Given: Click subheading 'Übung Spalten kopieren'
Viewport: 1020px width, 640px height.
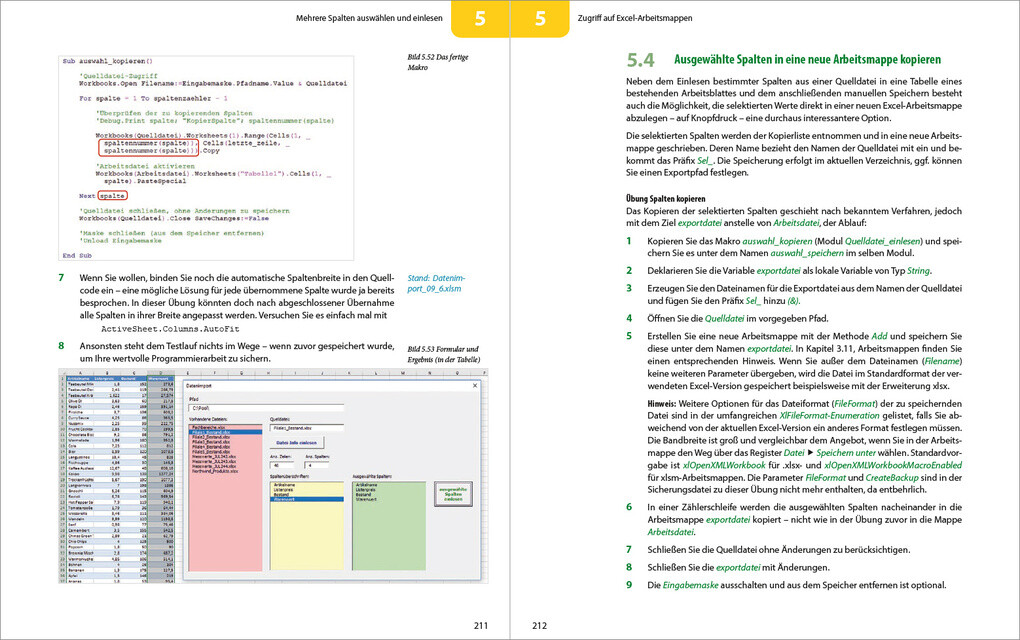Looking at the screenshot, I should [665, 199].
